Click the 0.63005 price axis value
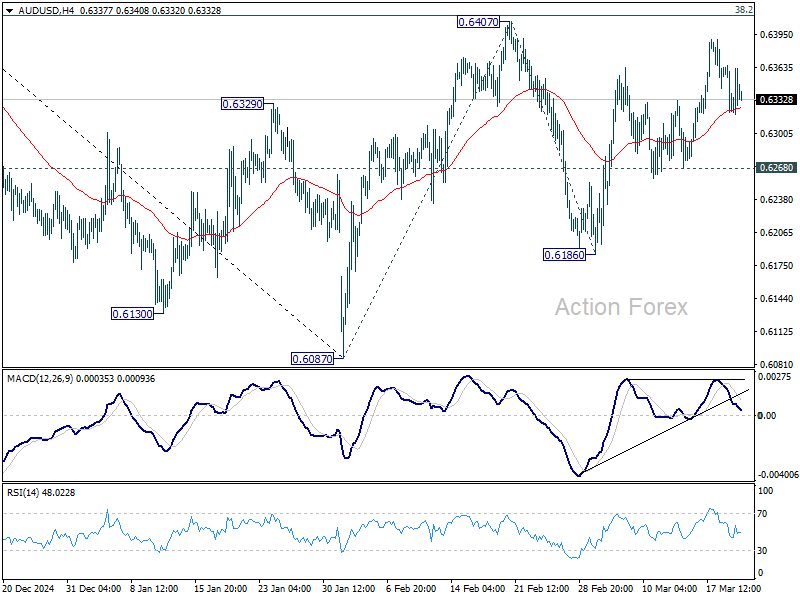This screenshot has height=600, width=800. pyautogui.click(x=777, y=134)
